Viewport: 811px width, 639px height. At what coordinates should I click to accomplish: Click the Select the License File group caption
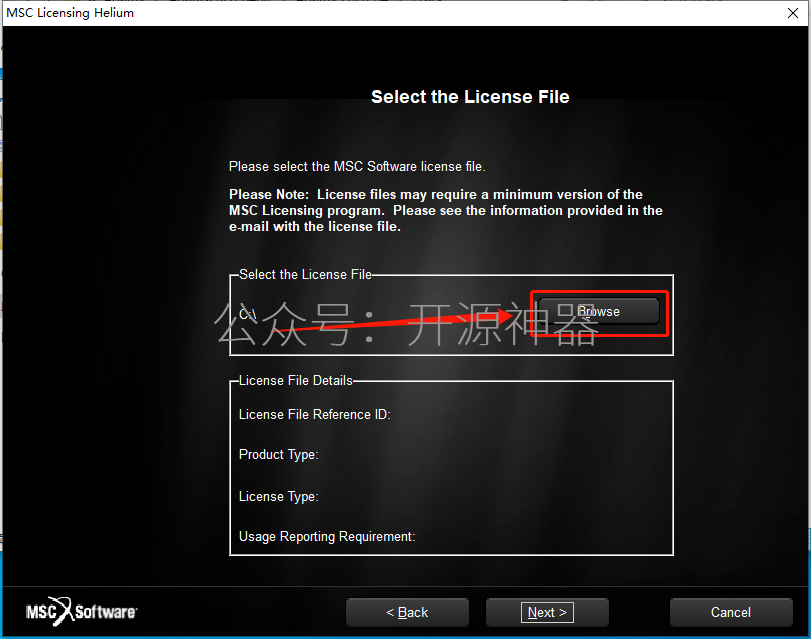pos(305,274)
